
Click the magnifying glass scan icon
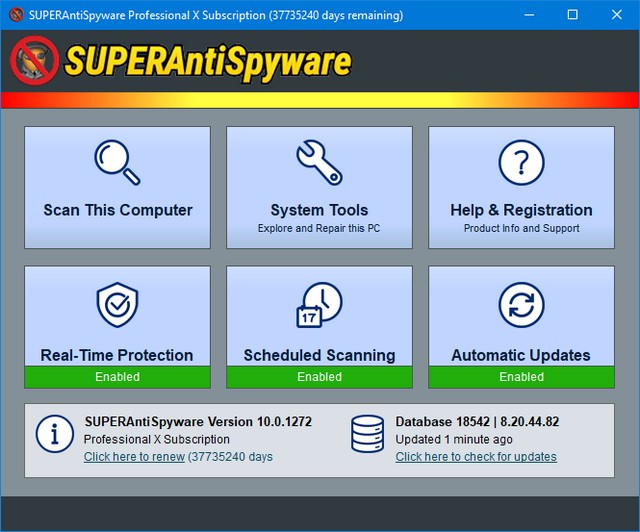coord(117,162)
